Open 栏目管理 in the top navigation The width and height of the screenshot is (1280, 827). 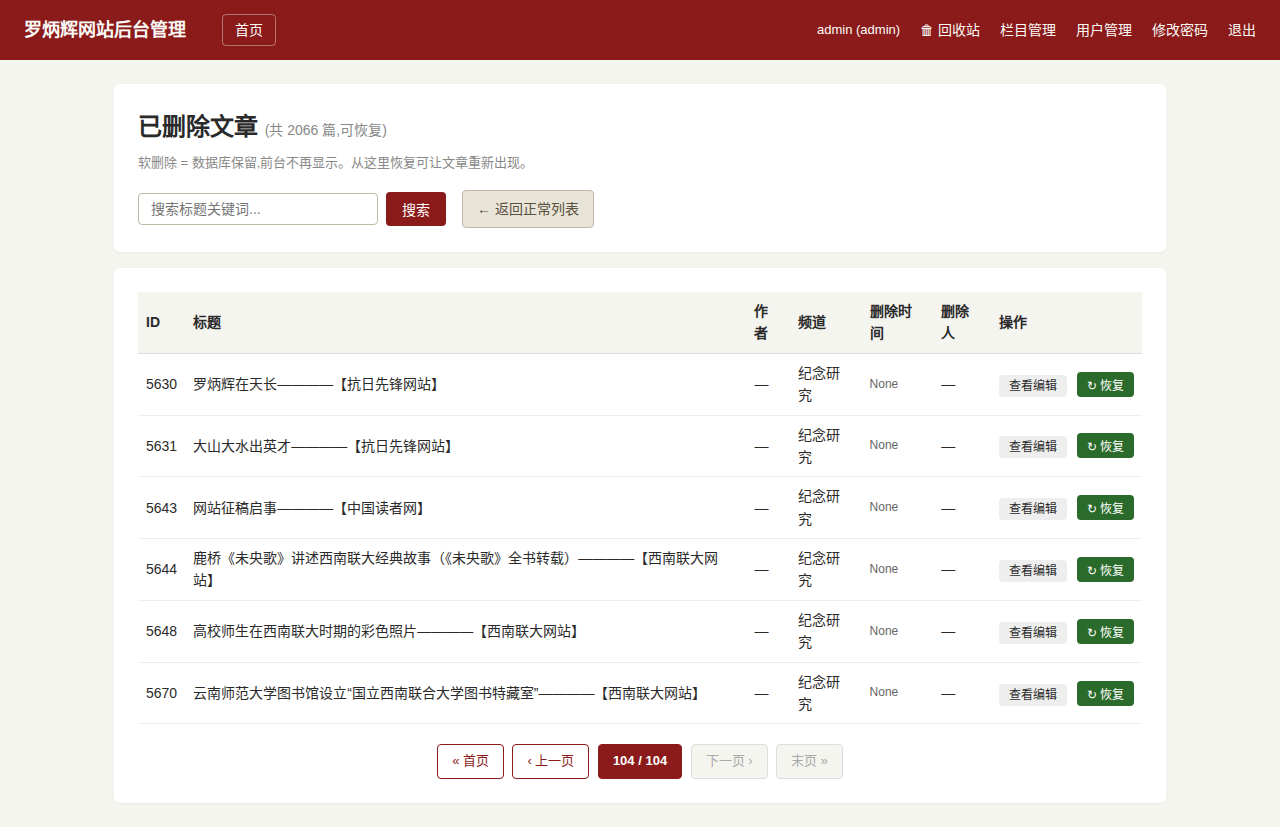(1028, 30)
